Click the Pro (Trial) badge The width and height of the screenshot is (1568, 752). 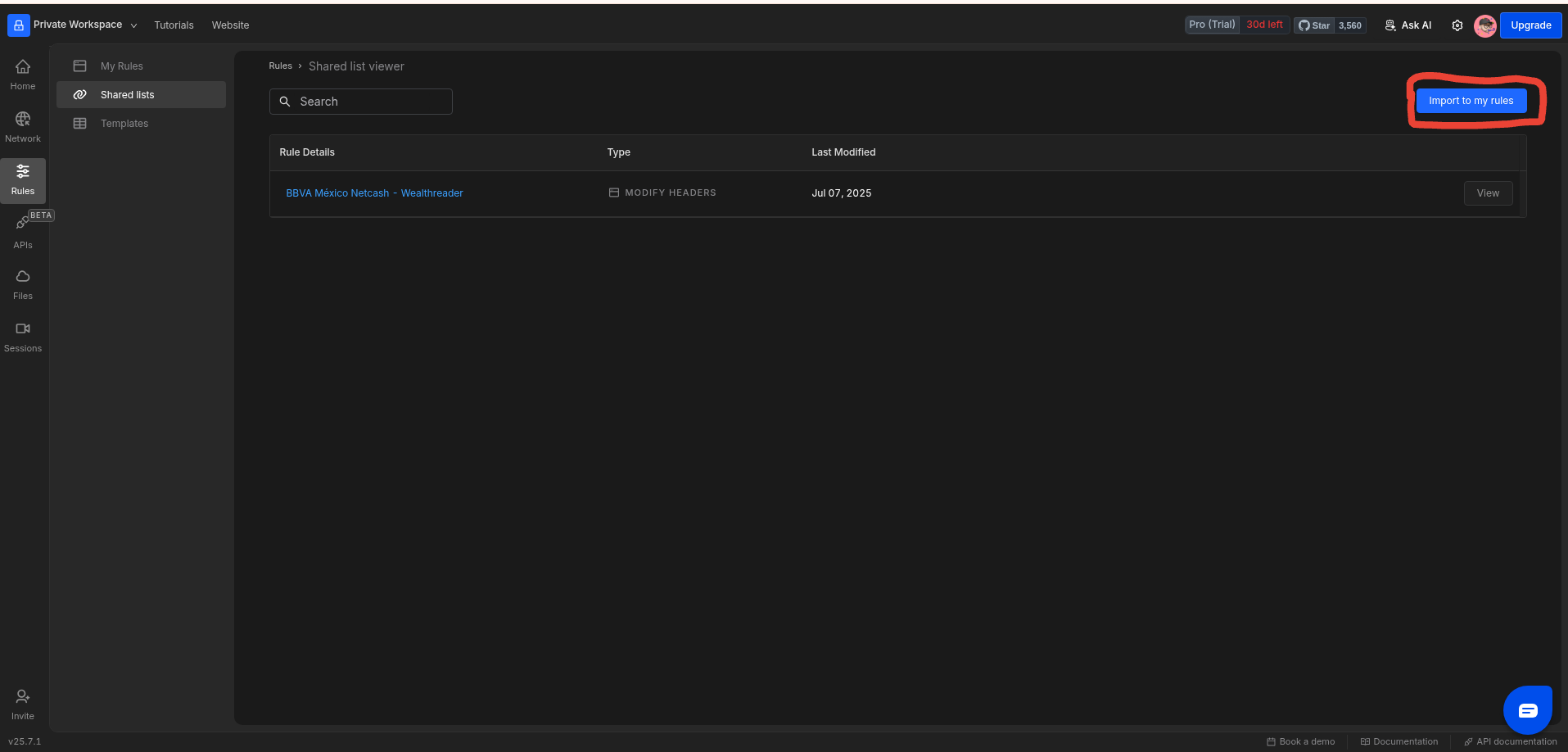tap(1212, 25)
